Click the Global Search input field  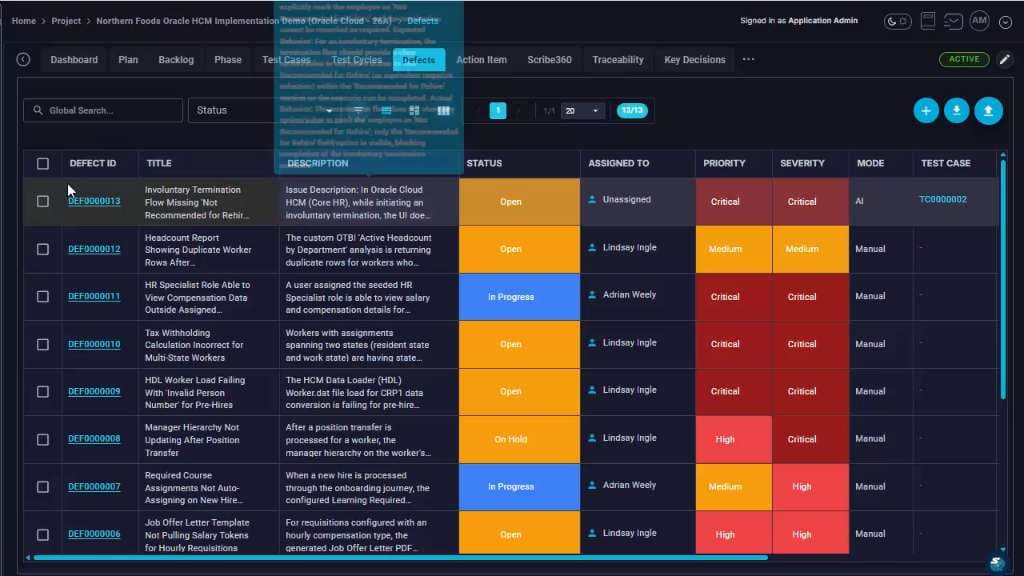point(103,110)
